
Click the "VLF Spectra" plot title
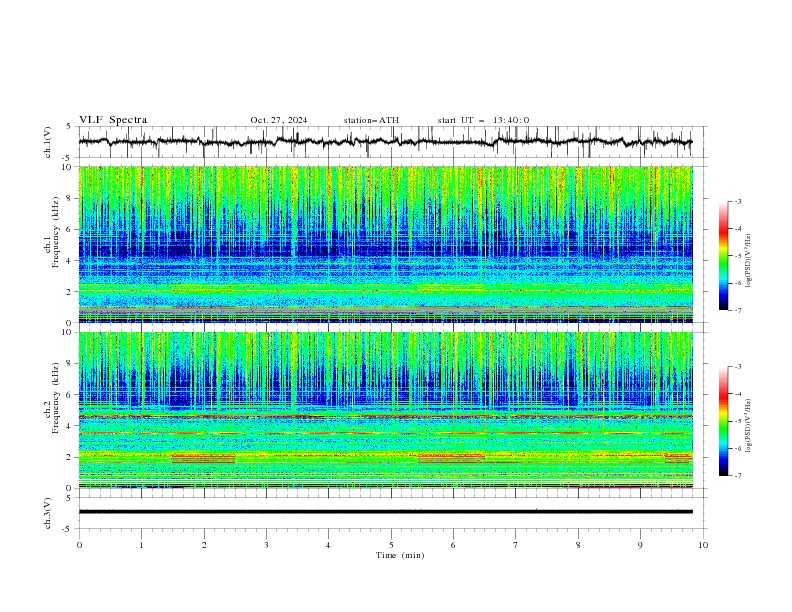(x=113, y=120)
